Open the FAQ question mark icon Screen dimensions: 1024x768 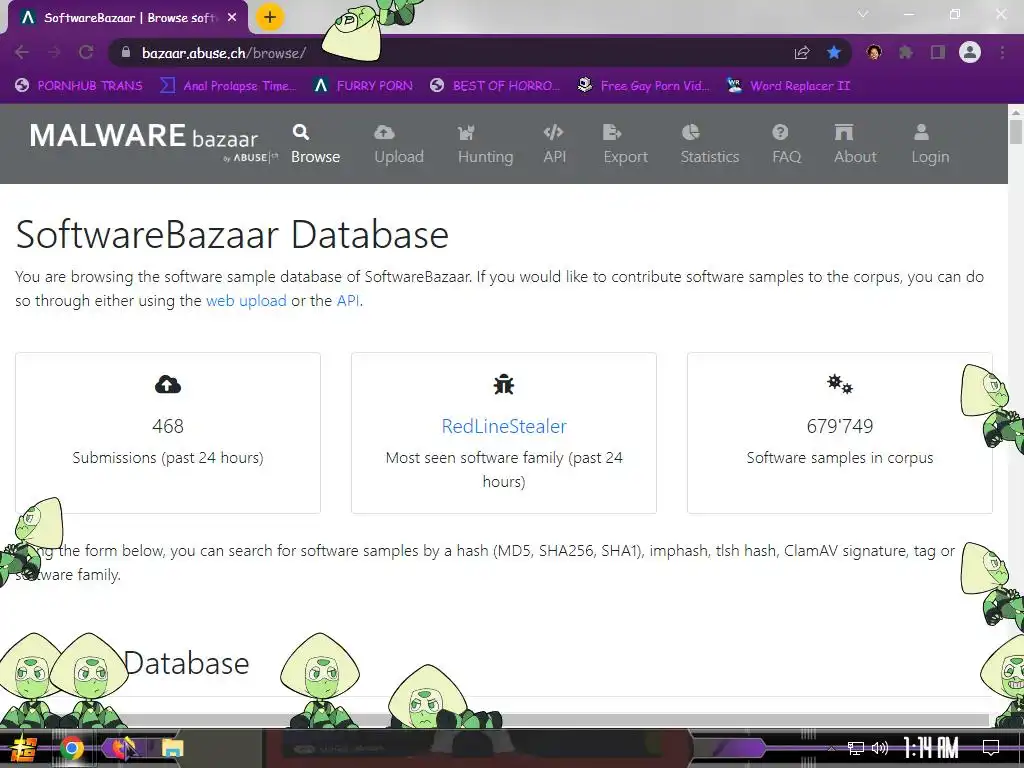coord(780,133)
